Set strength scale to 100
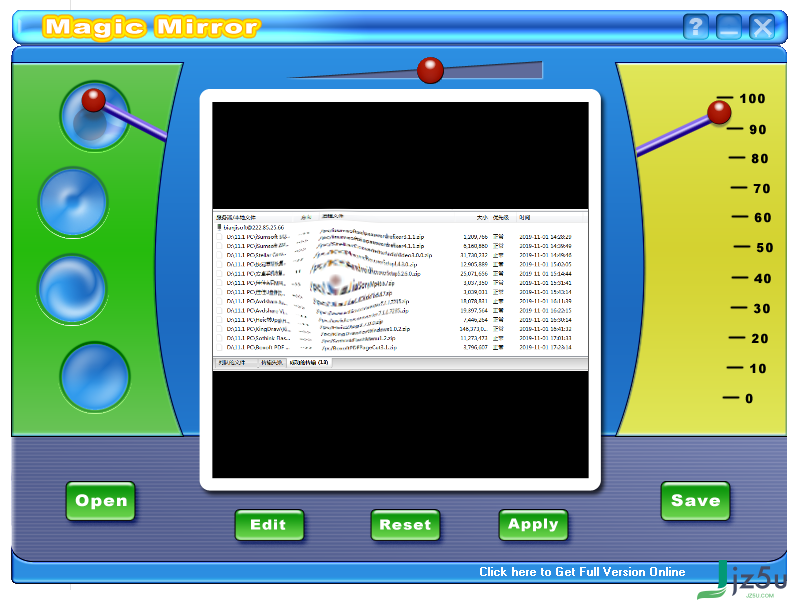Image resolution: width=800 pixels, height=600 pixels. [x=741, y=98]
